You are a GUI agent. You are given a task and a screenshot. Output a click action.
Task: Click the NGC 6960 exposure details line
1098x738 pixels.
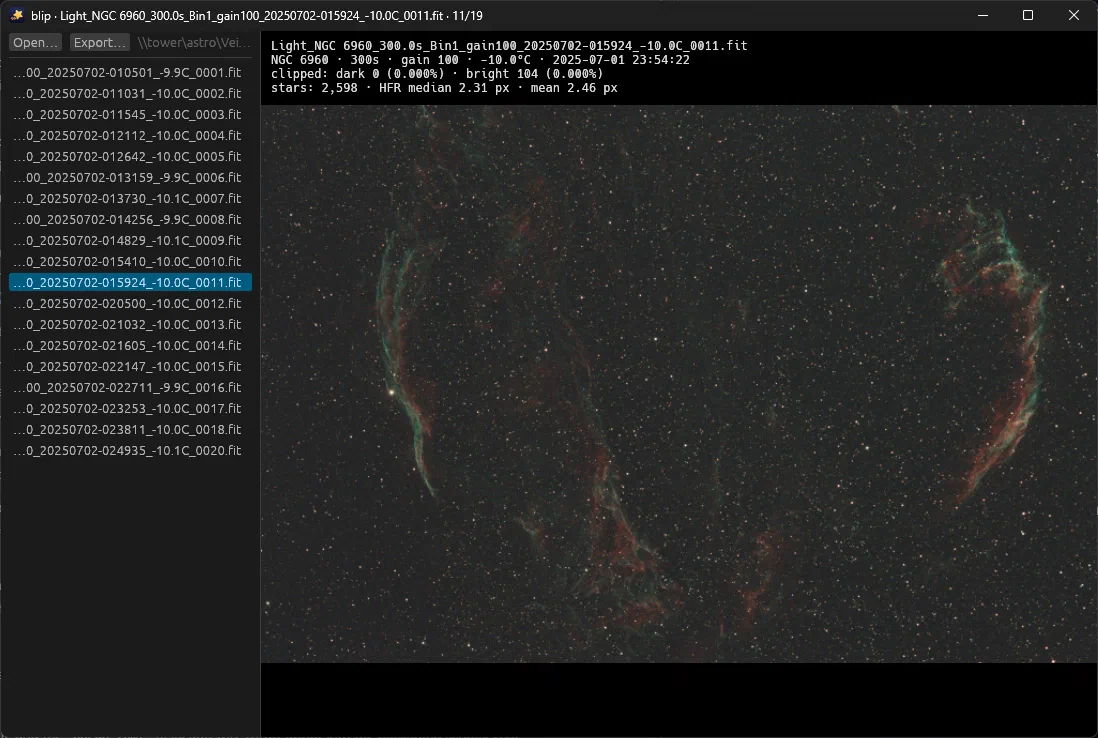pos(480,60)
